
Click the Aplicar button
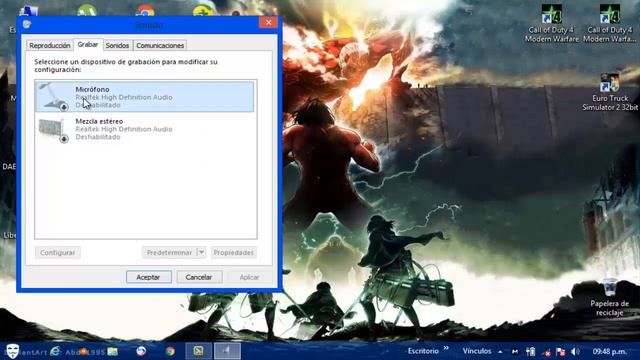click(x=249, y=277)
